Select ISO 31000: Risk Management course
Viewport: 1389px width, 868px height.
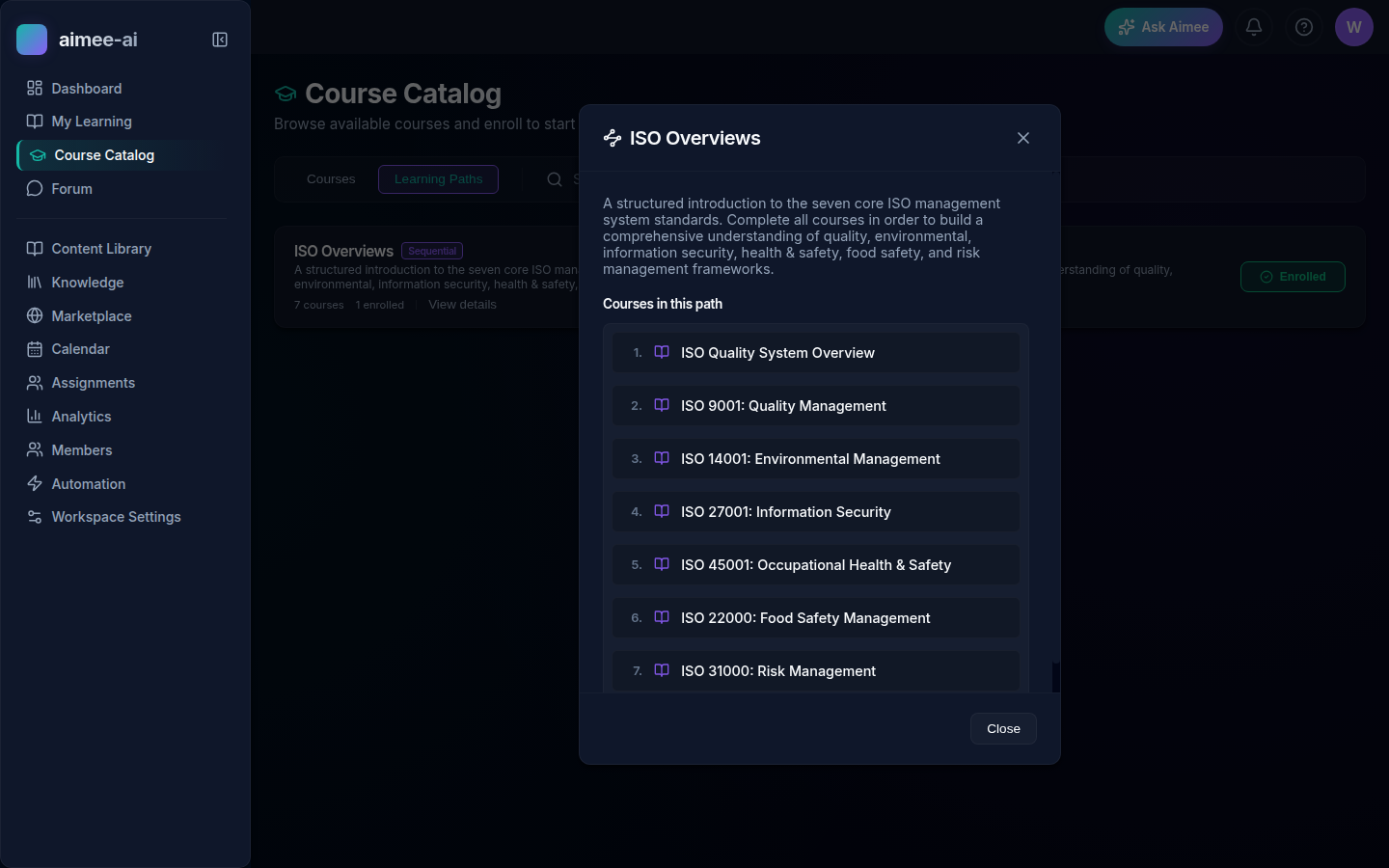point(816,671)
